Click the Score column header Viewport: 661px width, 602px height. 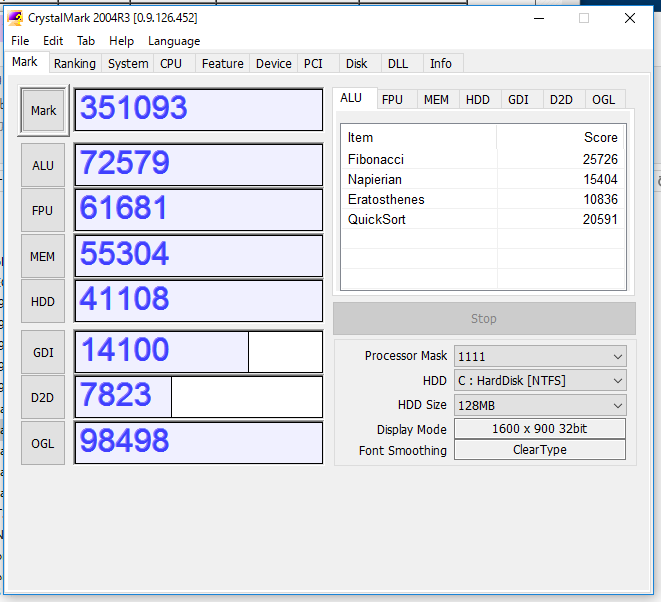[561, 137]
